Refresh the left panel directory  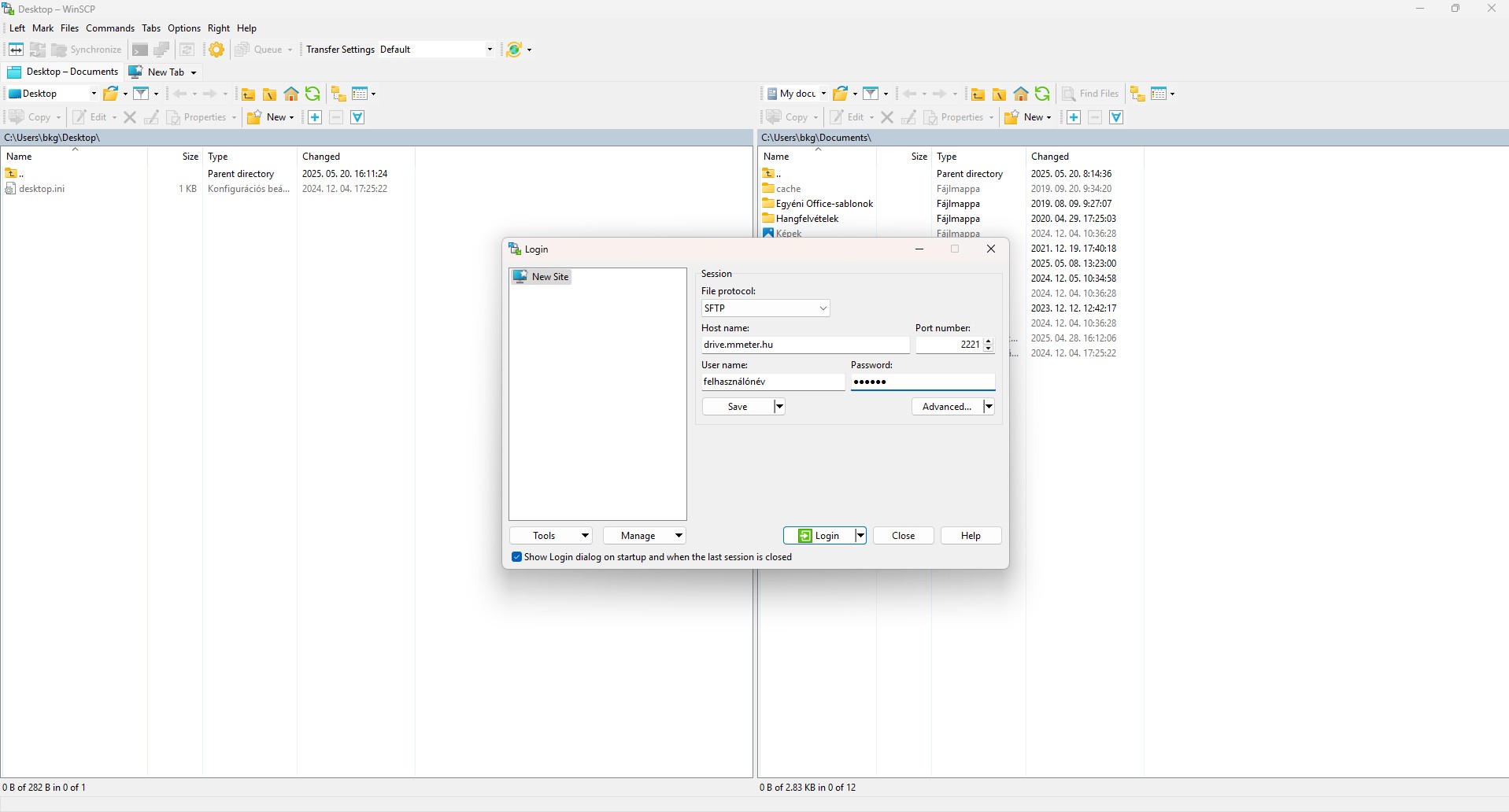313,94
